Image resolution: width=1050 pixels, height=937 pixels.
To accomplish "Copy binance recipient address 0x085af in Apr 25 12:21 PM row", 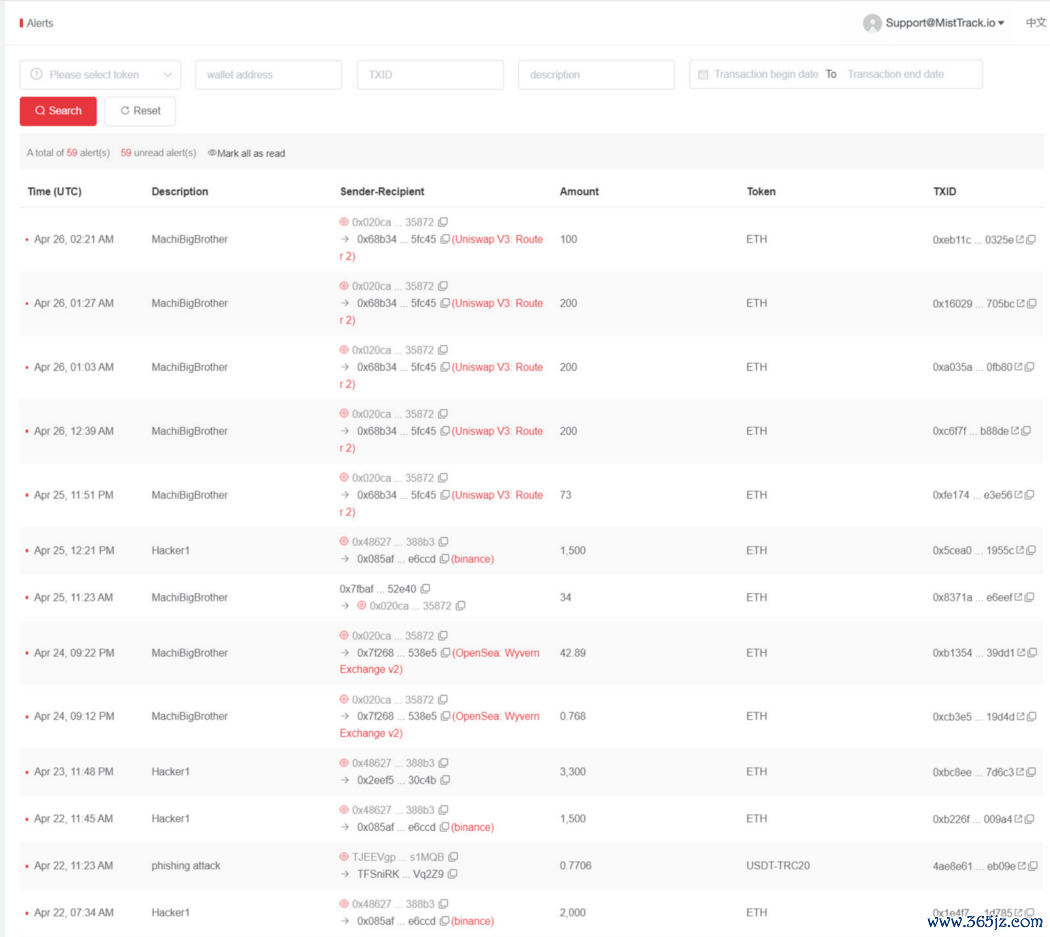I will coord(444,559).
